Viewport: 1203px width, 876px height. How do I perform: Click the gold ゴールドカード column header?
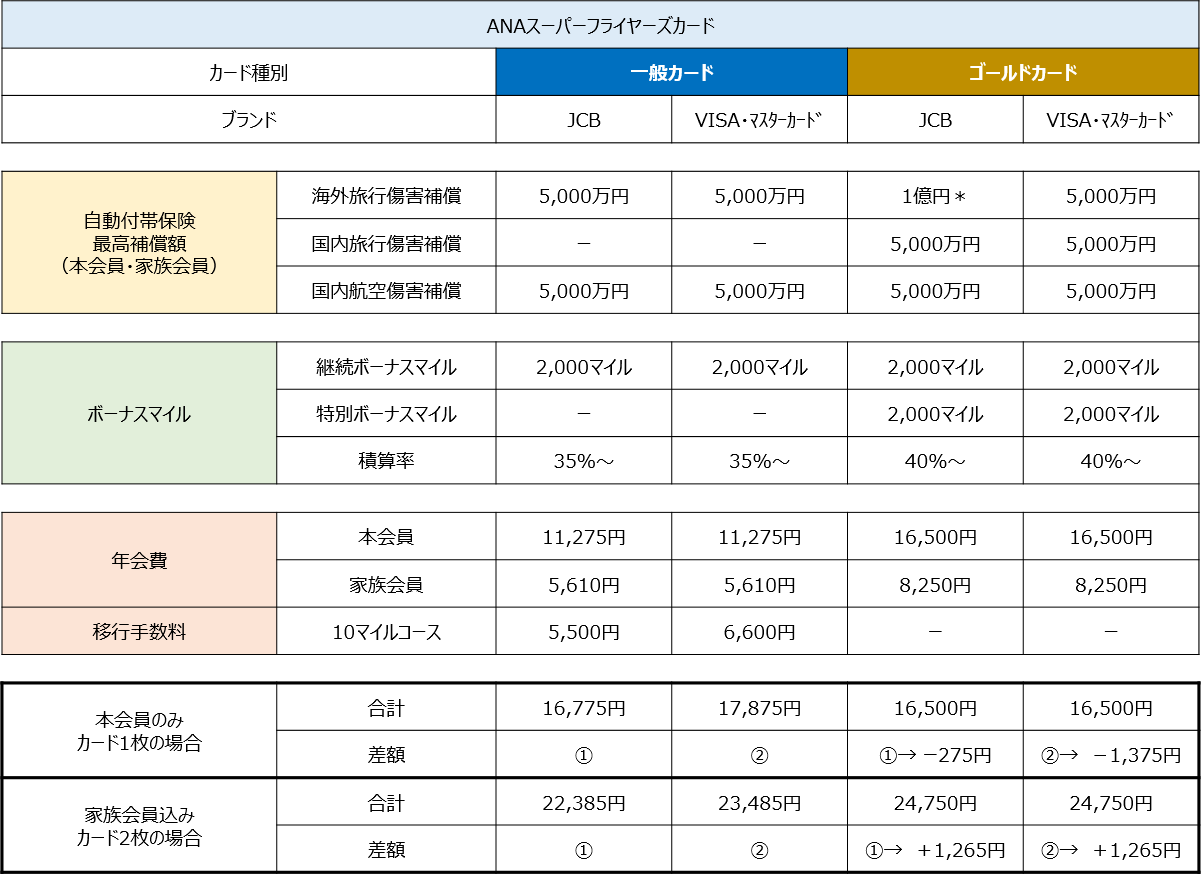(x=1023, y=72)
